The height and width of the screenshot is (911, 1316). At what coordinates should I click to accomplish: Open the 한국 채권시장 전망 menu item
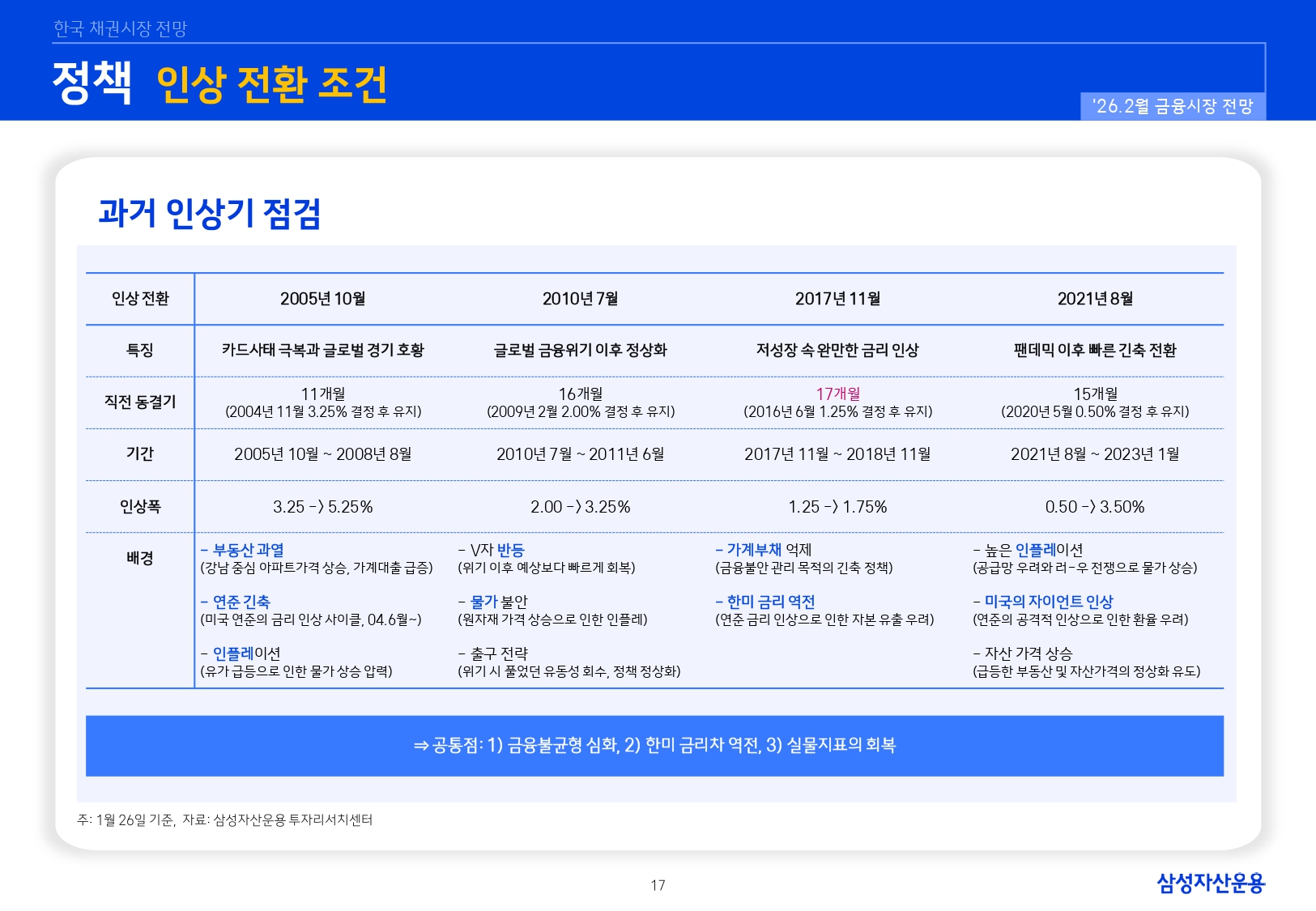(x=119, y=27)
